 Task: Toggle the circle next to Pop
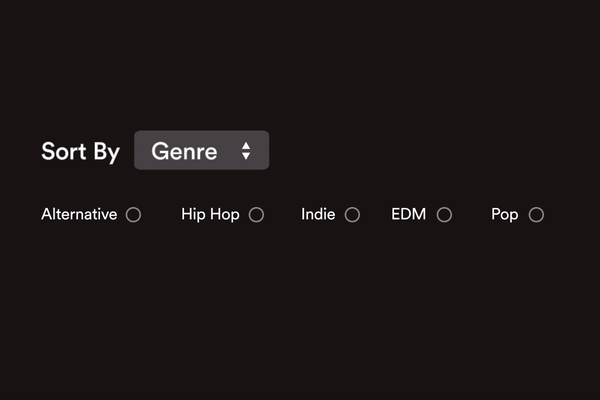click(x=536, y=214)
